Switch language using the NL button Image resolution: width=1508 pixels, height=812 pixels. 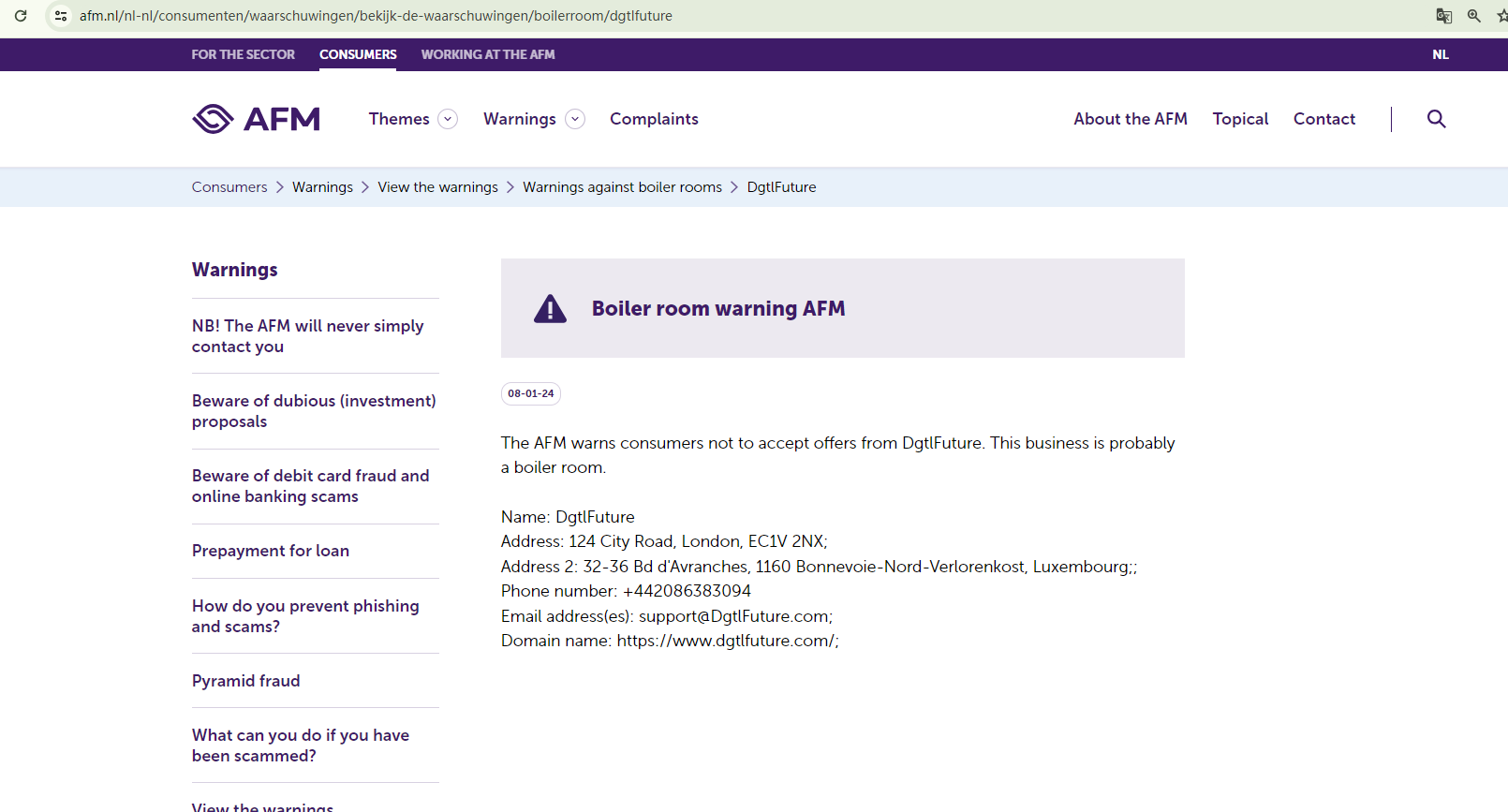point(1440,54)
